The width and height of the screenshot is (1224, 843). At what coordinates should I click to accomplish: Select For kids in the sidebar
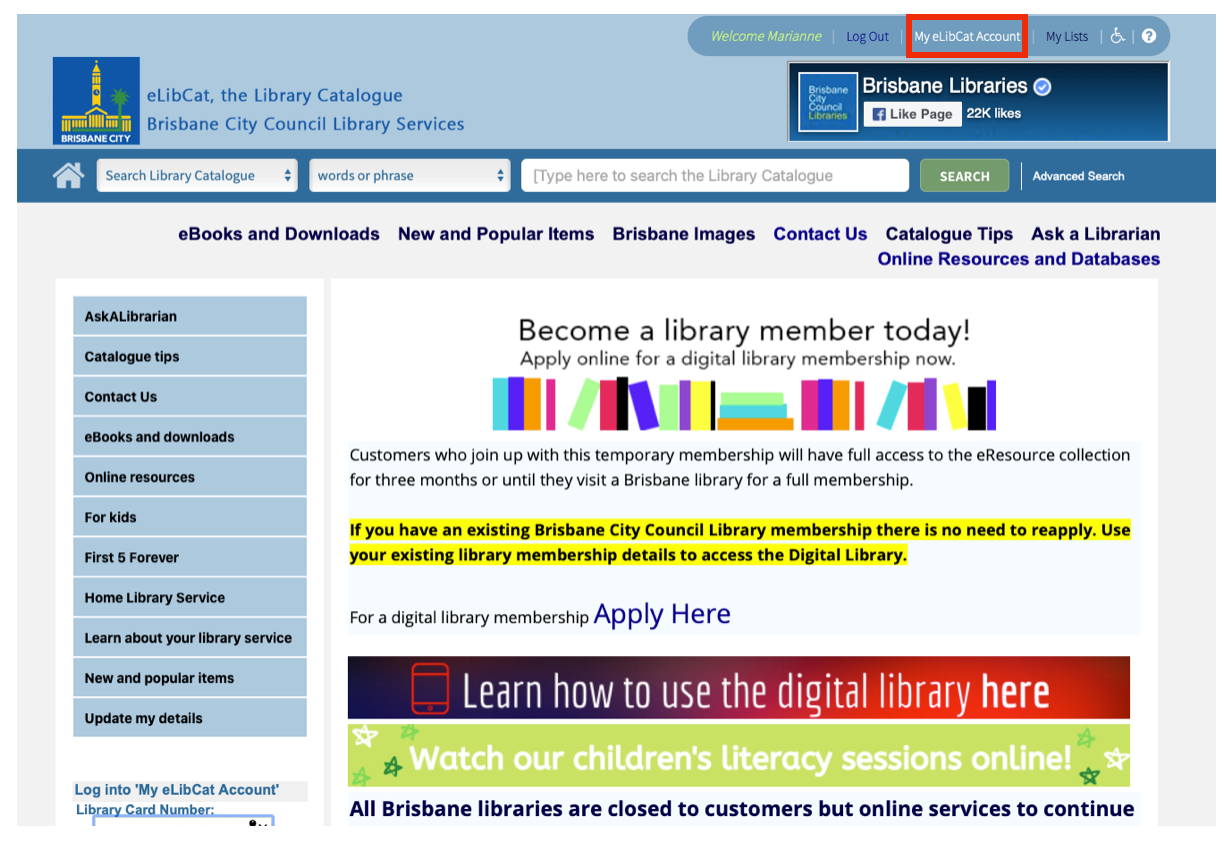pos(190,517)
